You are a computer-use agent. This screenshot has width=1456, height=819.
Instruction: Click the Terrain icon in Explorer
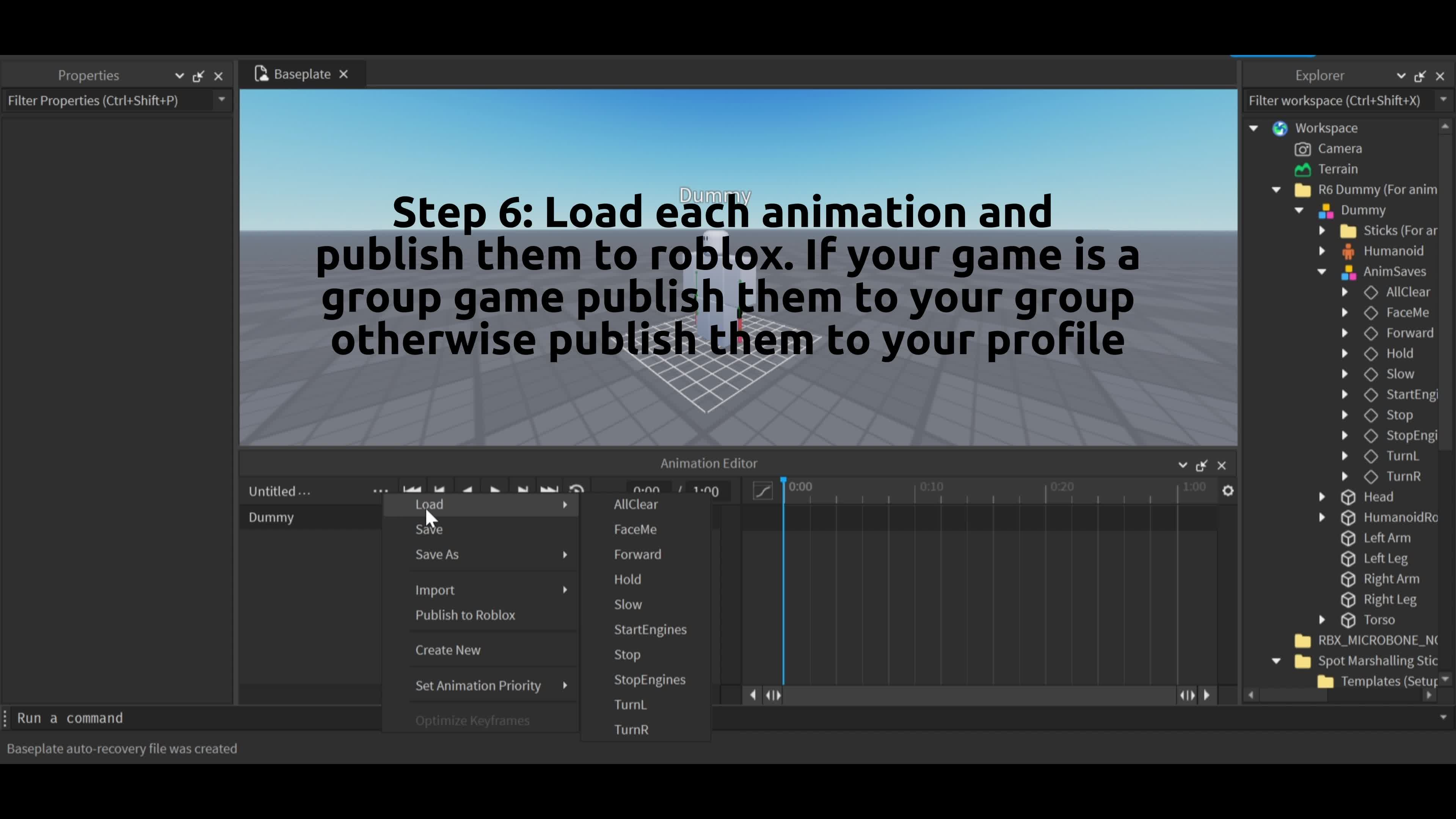pyautogui.click(x=1303, y=169)
